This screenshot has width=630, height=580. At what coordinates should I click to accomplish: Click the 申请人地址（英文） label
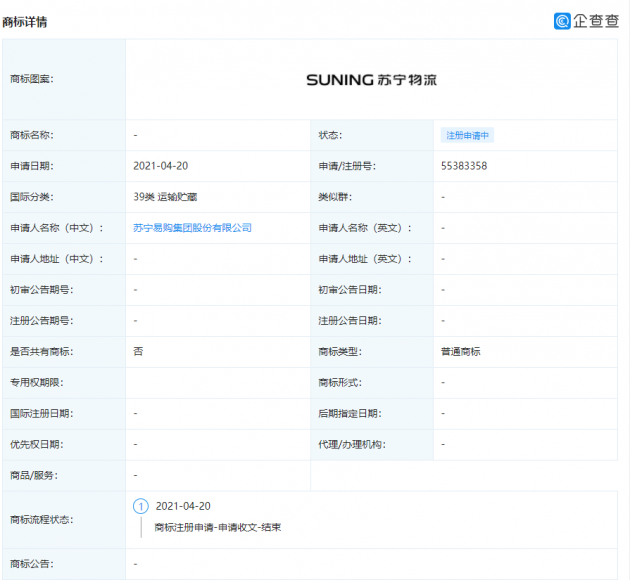coord(365,259)
